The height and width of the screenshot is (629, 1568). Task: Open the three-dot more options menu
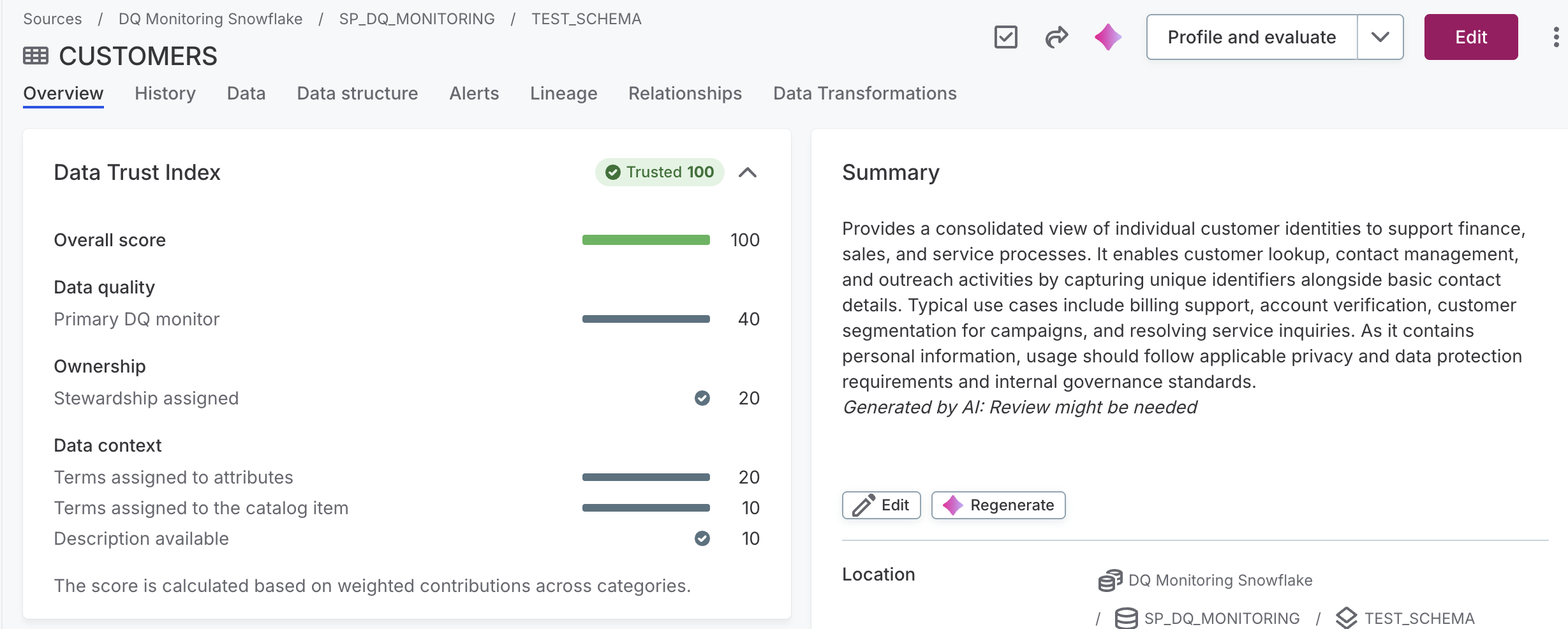click(x=1556, y=37)
